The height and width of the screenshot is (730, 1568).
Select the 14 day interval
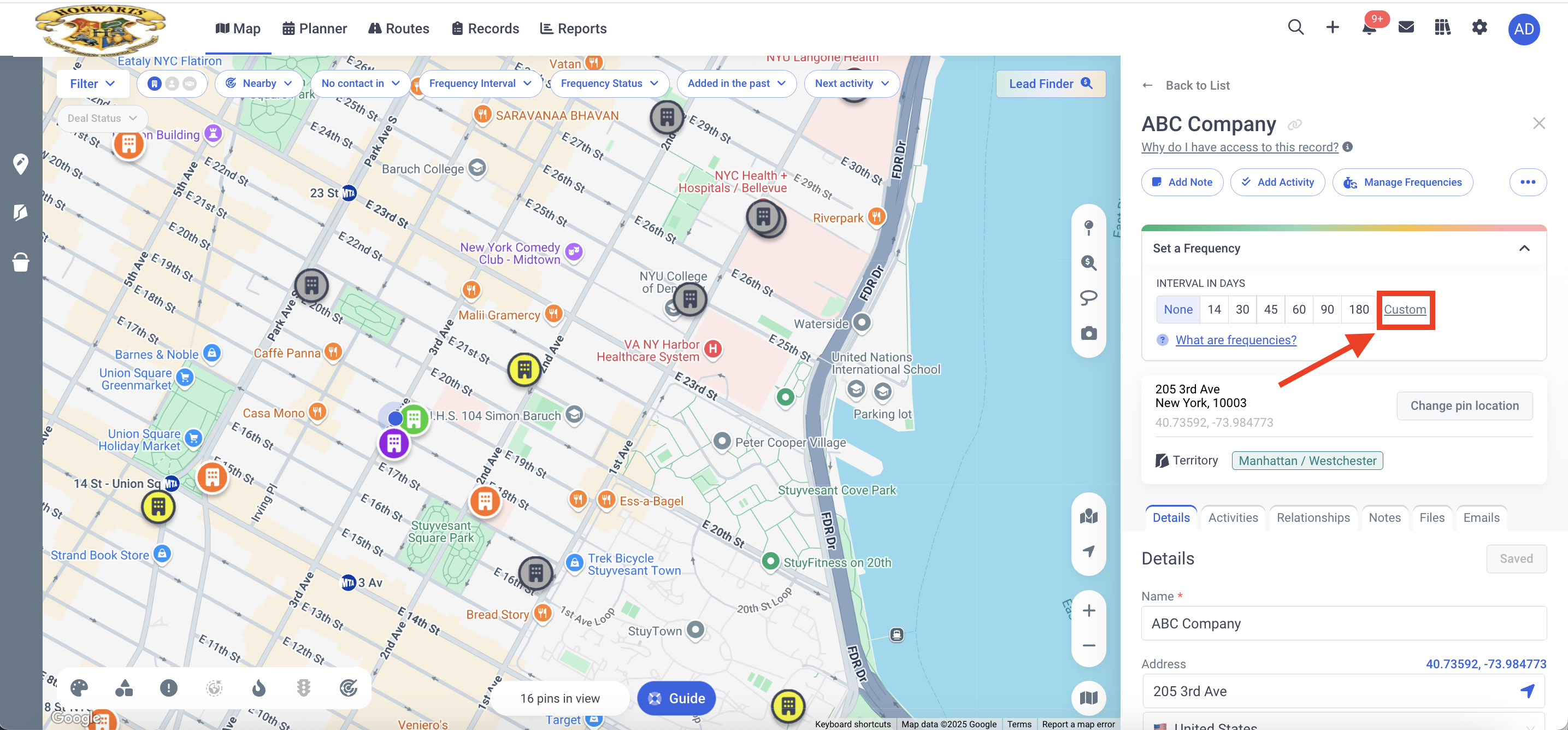click(x=1214, y=309)
